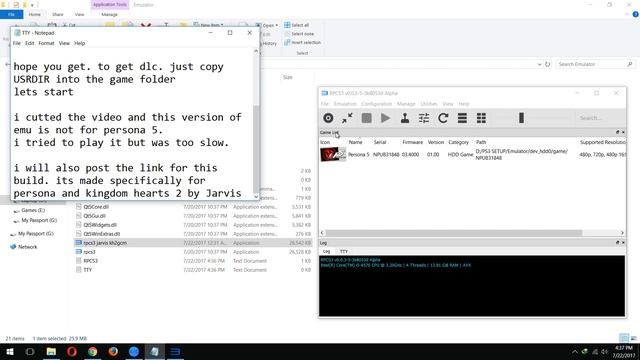Open Home ribbon tab in File Explorer
Viewport: 640px width, 360px height.
click(35, 15)
